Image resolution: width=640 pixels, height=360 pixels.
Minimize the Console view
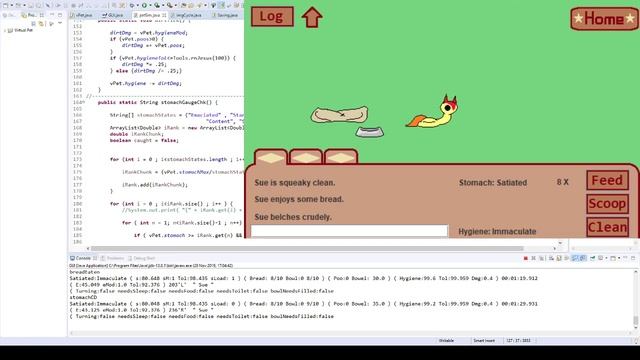coord(625,258)
